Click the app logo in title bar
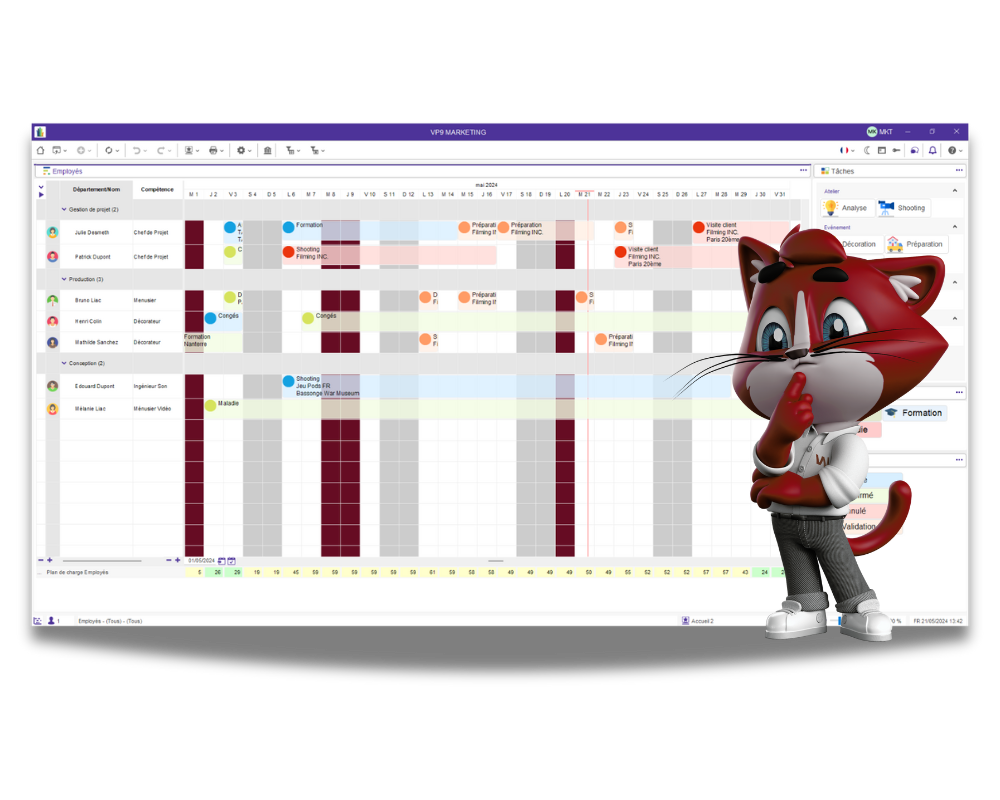Image resolution: width=1000 pixels, height=800 pixels. tap(40, 132)
